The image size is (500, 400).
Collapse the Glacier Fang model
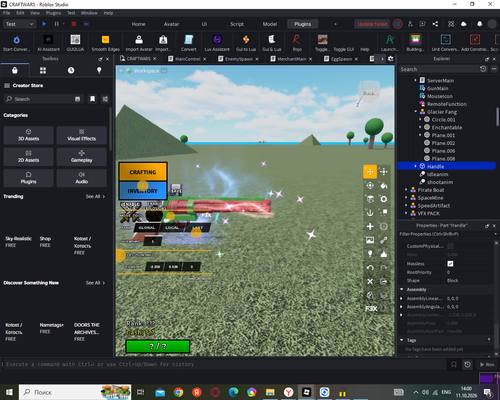pos(416,112)
